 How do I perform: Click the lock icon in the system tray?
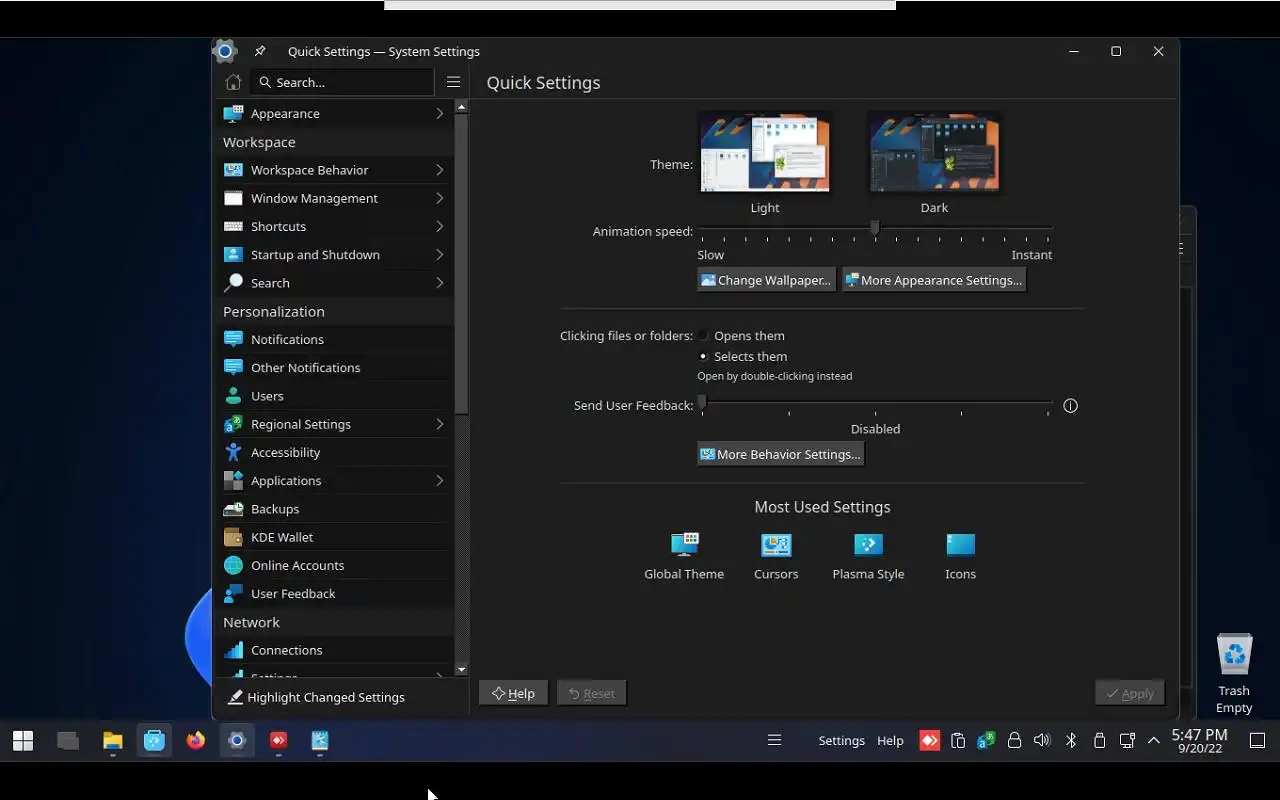point(1014,741)
